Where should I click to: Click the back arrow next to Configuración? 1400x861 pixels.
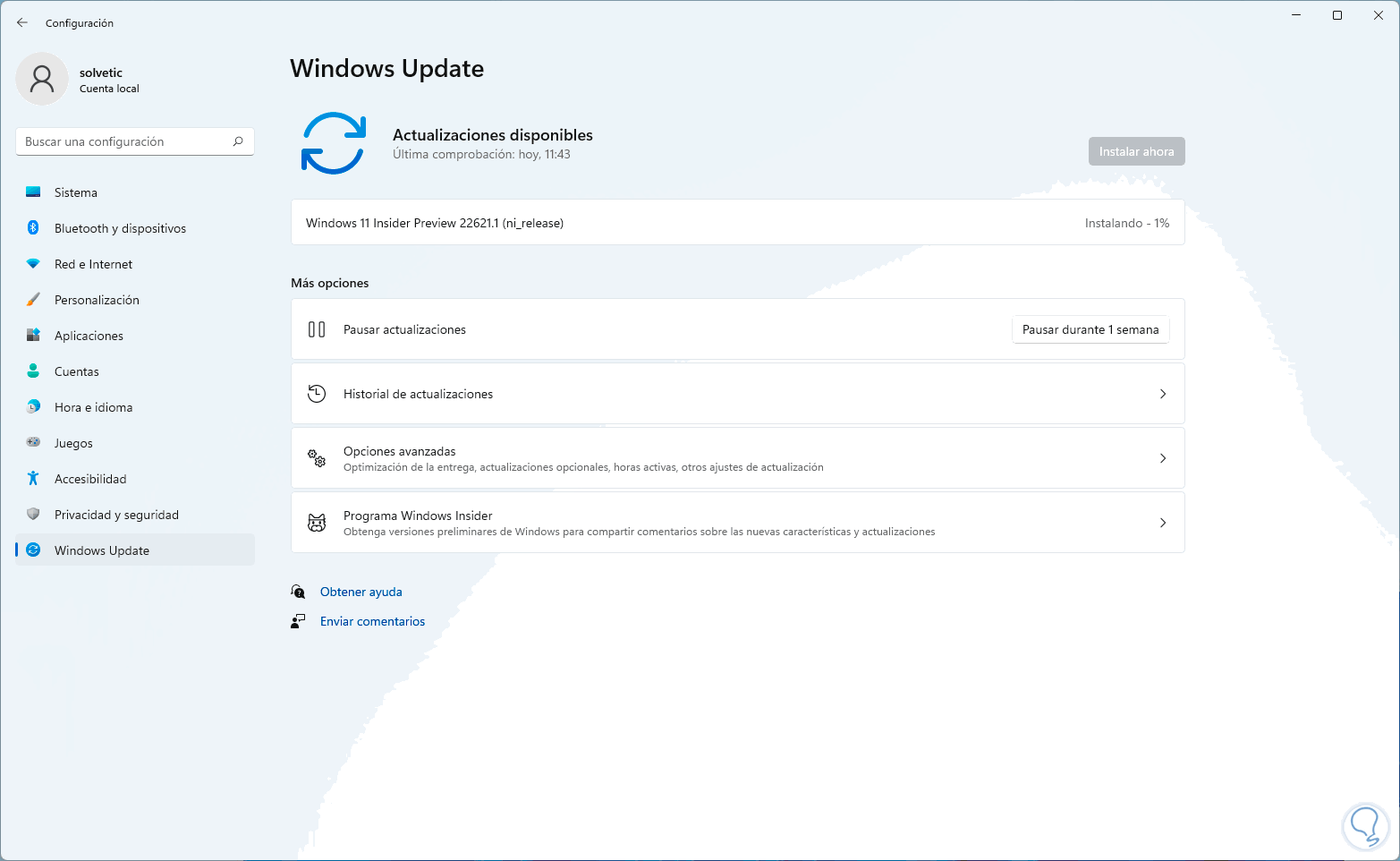22,22
